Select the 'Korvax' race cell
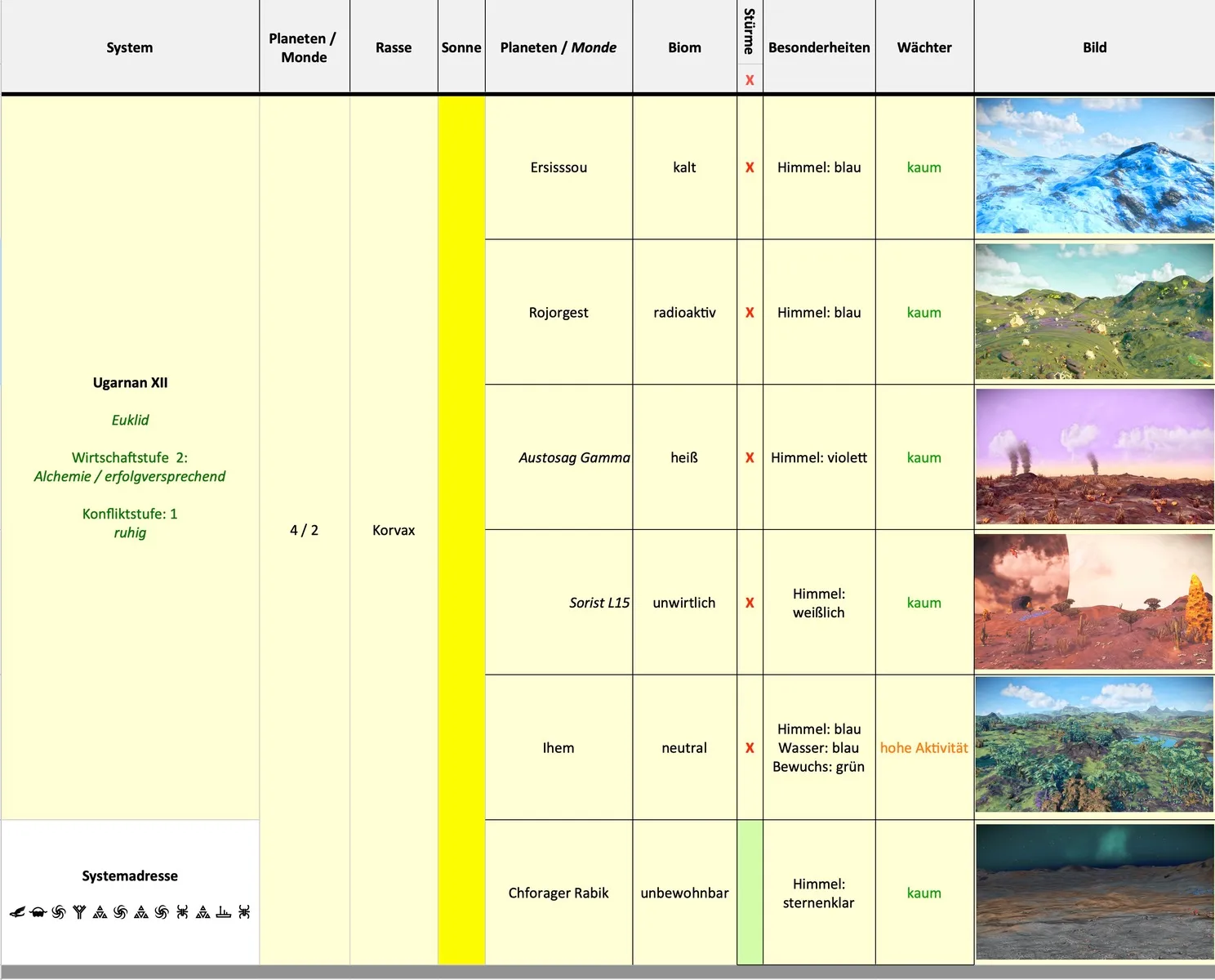 pyautogui.click(x=394, y=530)
